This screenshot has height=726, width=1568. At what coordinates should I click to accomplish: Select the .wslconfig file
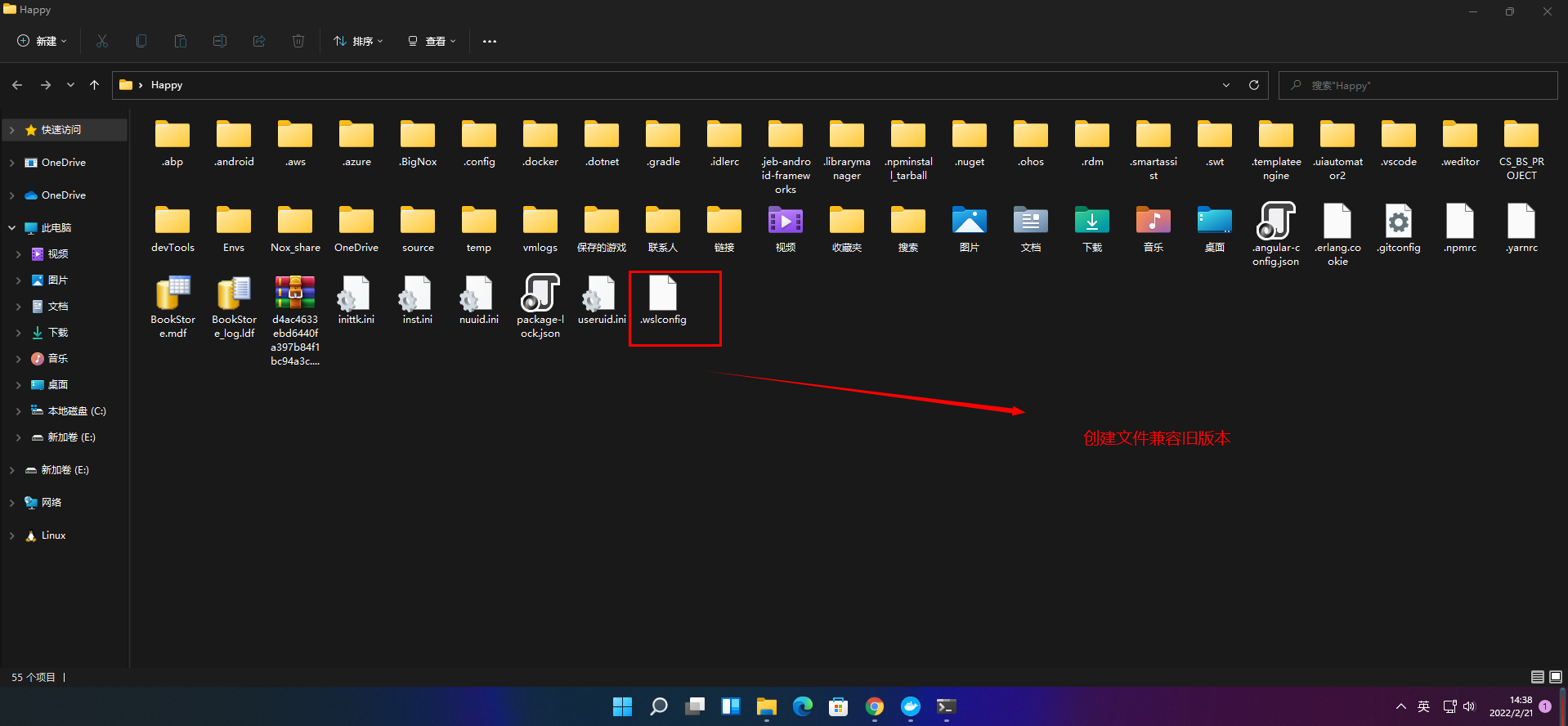(x=663, y=299)
